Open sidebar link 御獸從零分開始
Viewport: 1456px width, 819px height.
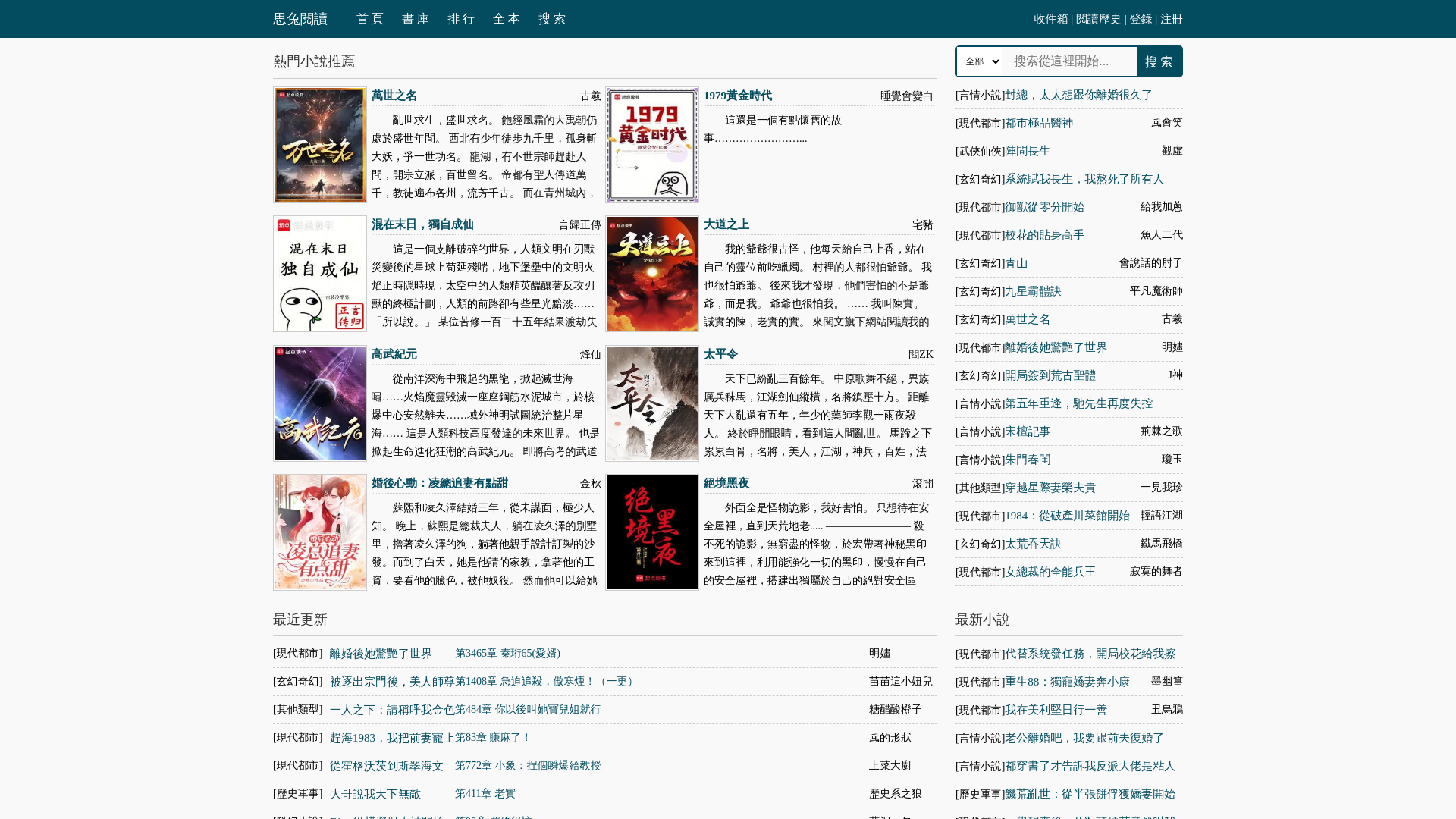click(1044, 207)
